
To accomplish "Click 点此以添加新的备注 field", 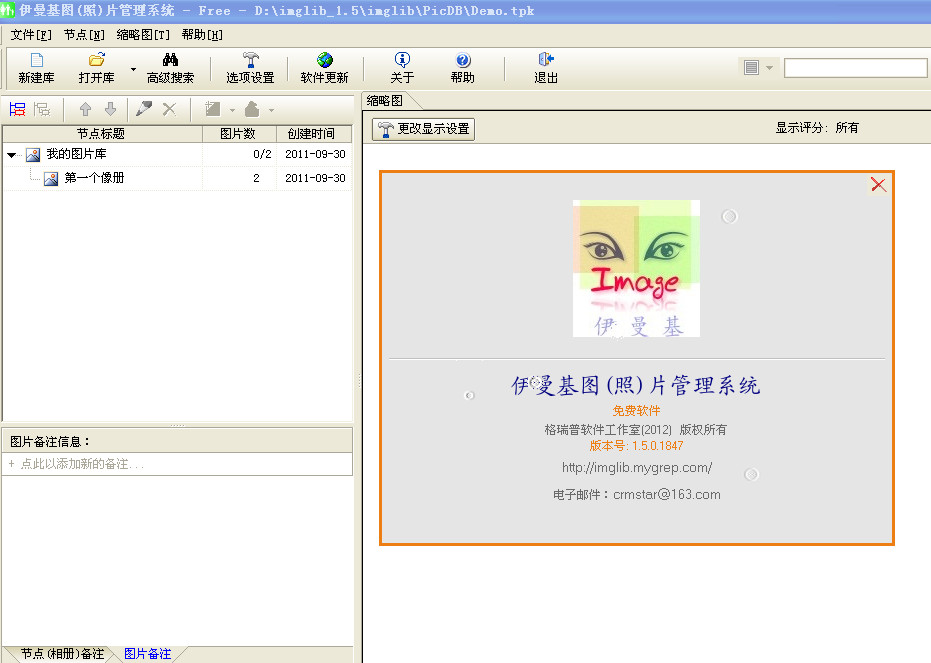I will [177, 464].
